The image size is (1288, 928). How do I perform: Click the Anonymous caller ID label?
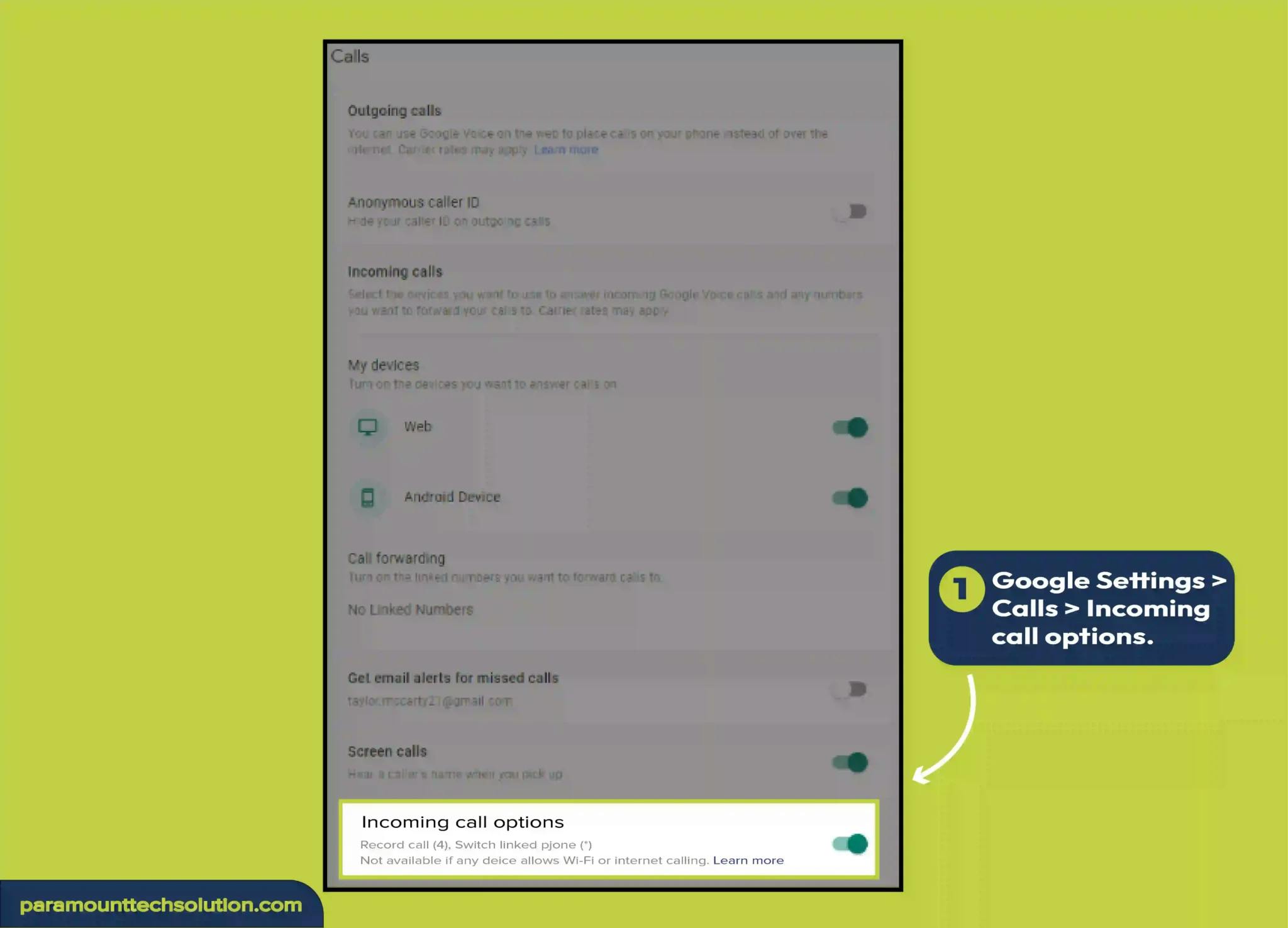(x=413, y=203)
